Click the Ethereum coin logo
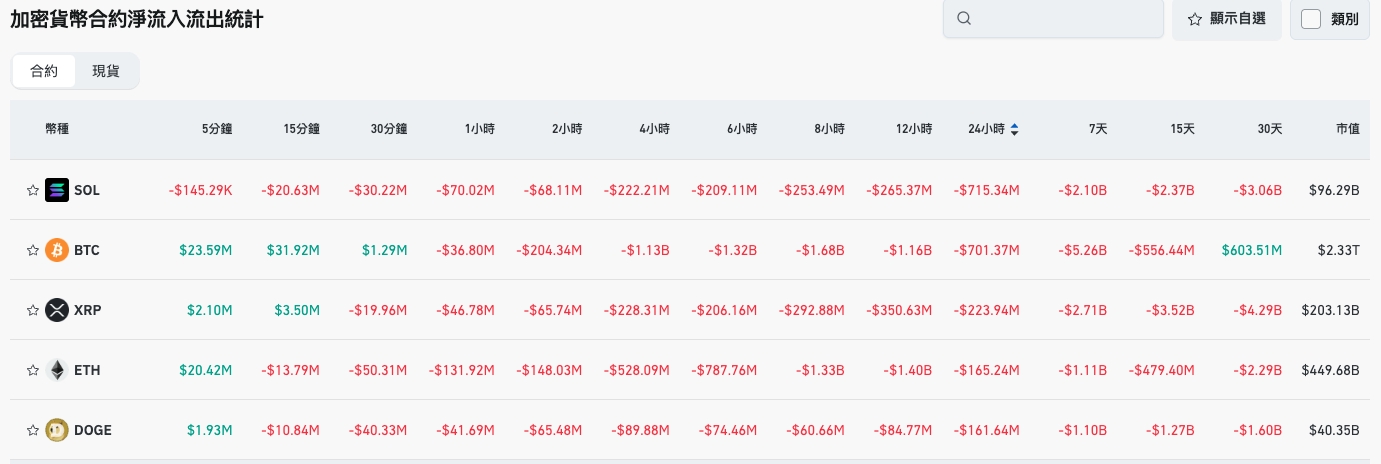Viewport: 1381px width, 464px height. click(57, 370)
